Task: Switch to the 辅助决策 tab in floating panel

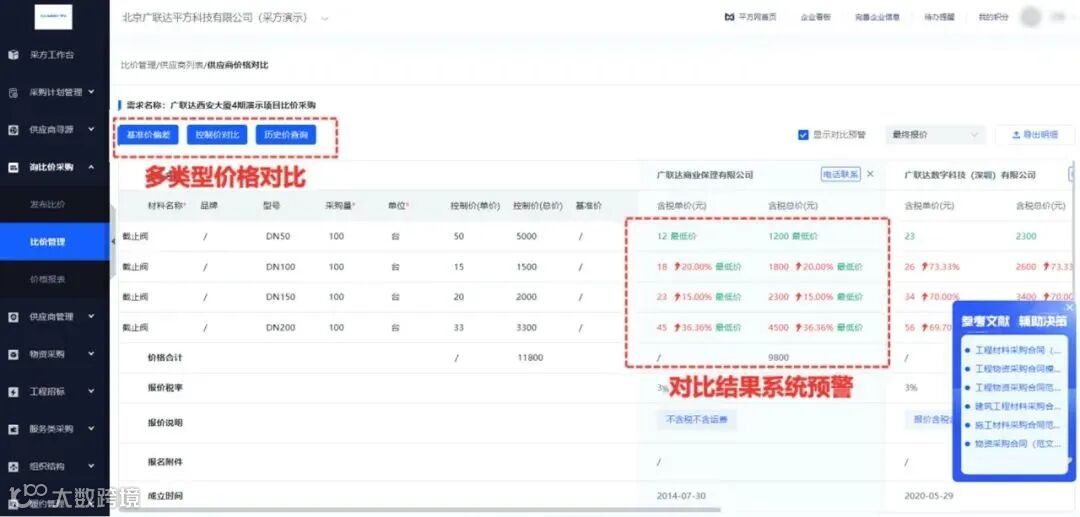Action: click(x=1043, y=321)
